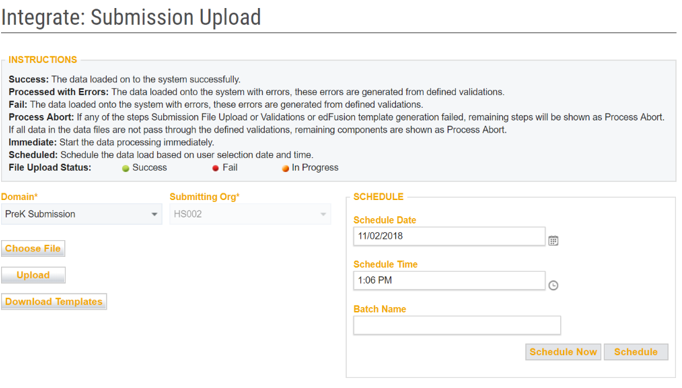Click the INSTRUCTIONS section title
The width and height of the screenshot is (682, 388).
[x=43, y=60]
